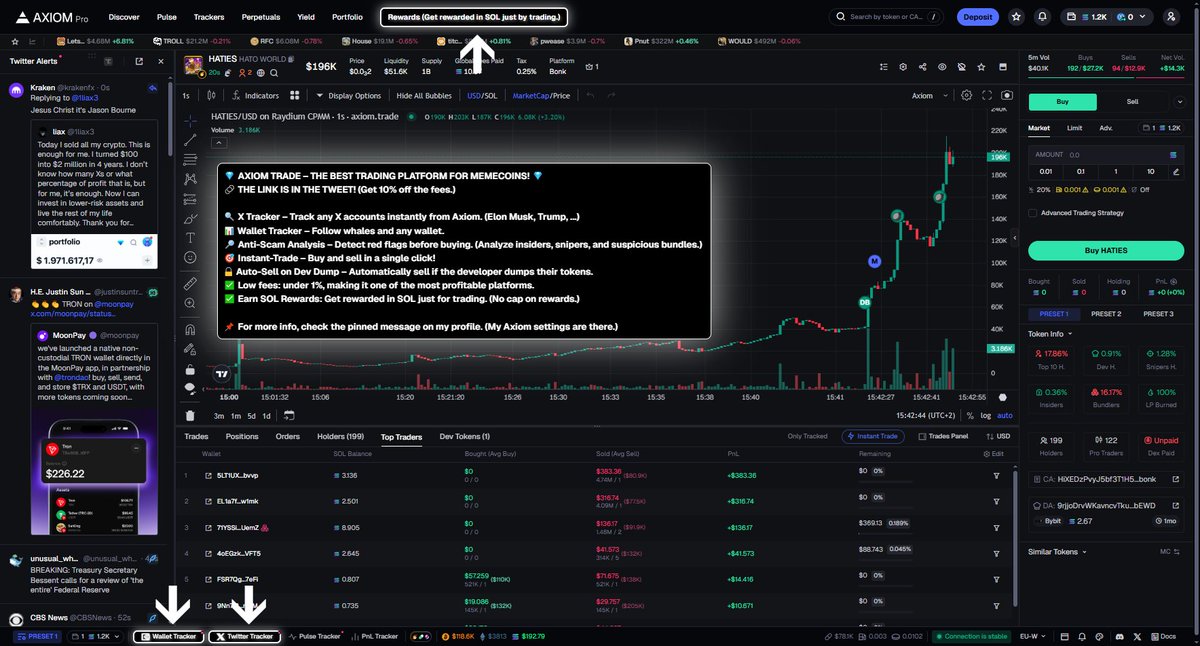This screenshot has height=646, width=1200.
Task: Click the Indicators button
Action: [x=255, y=96]
